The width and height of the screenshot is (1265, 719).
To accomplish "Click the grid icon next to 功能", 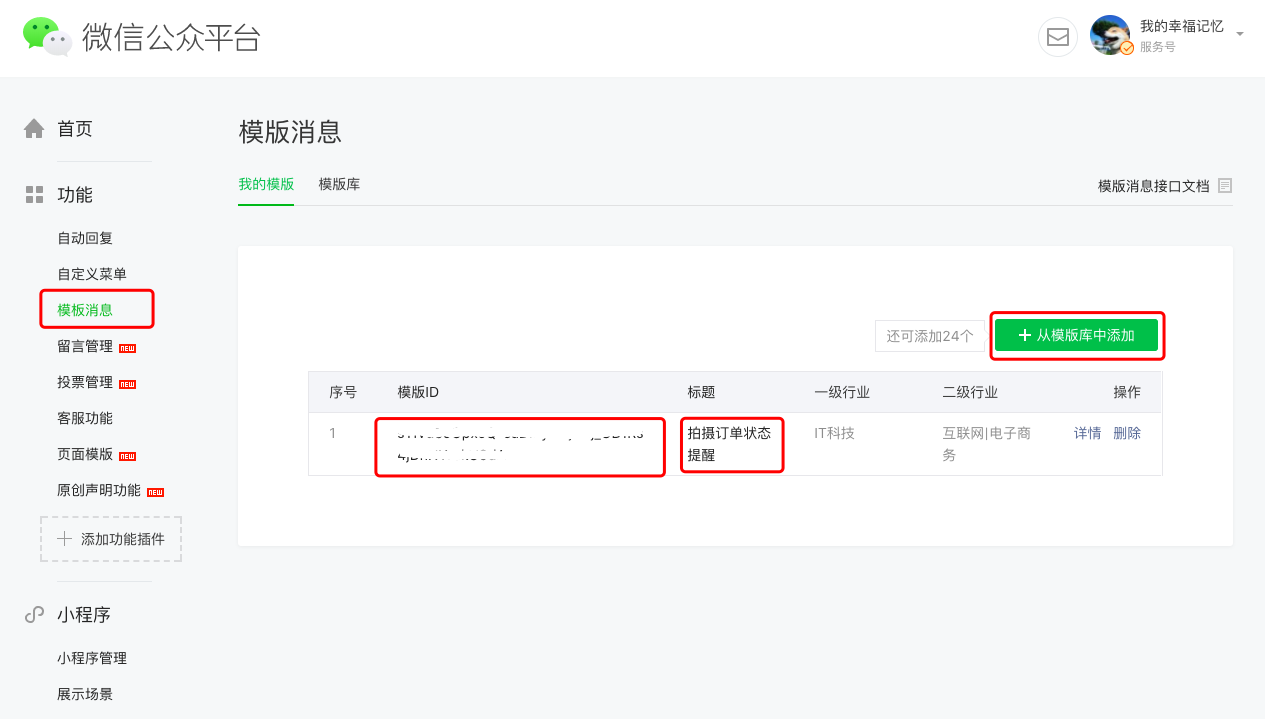I will coord(33,193).
